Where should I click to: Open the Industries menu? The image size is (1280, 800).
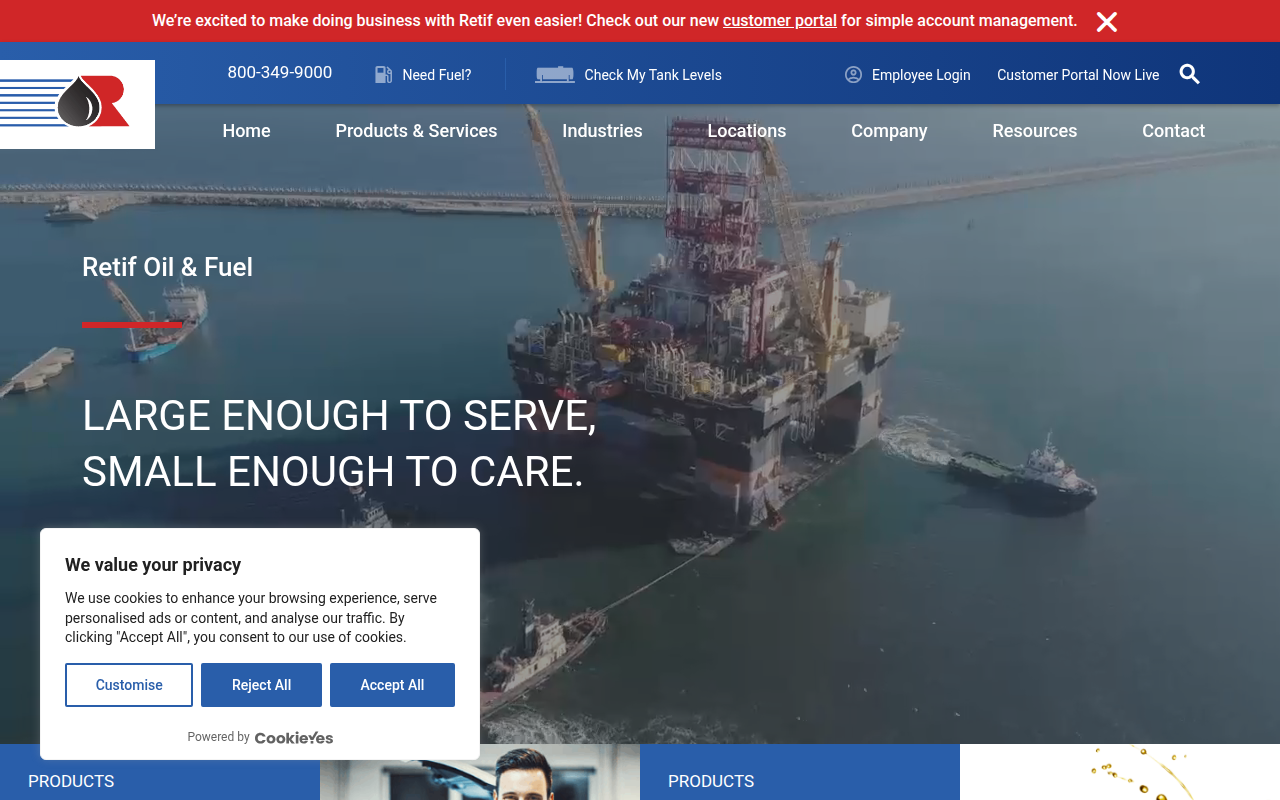602,131
